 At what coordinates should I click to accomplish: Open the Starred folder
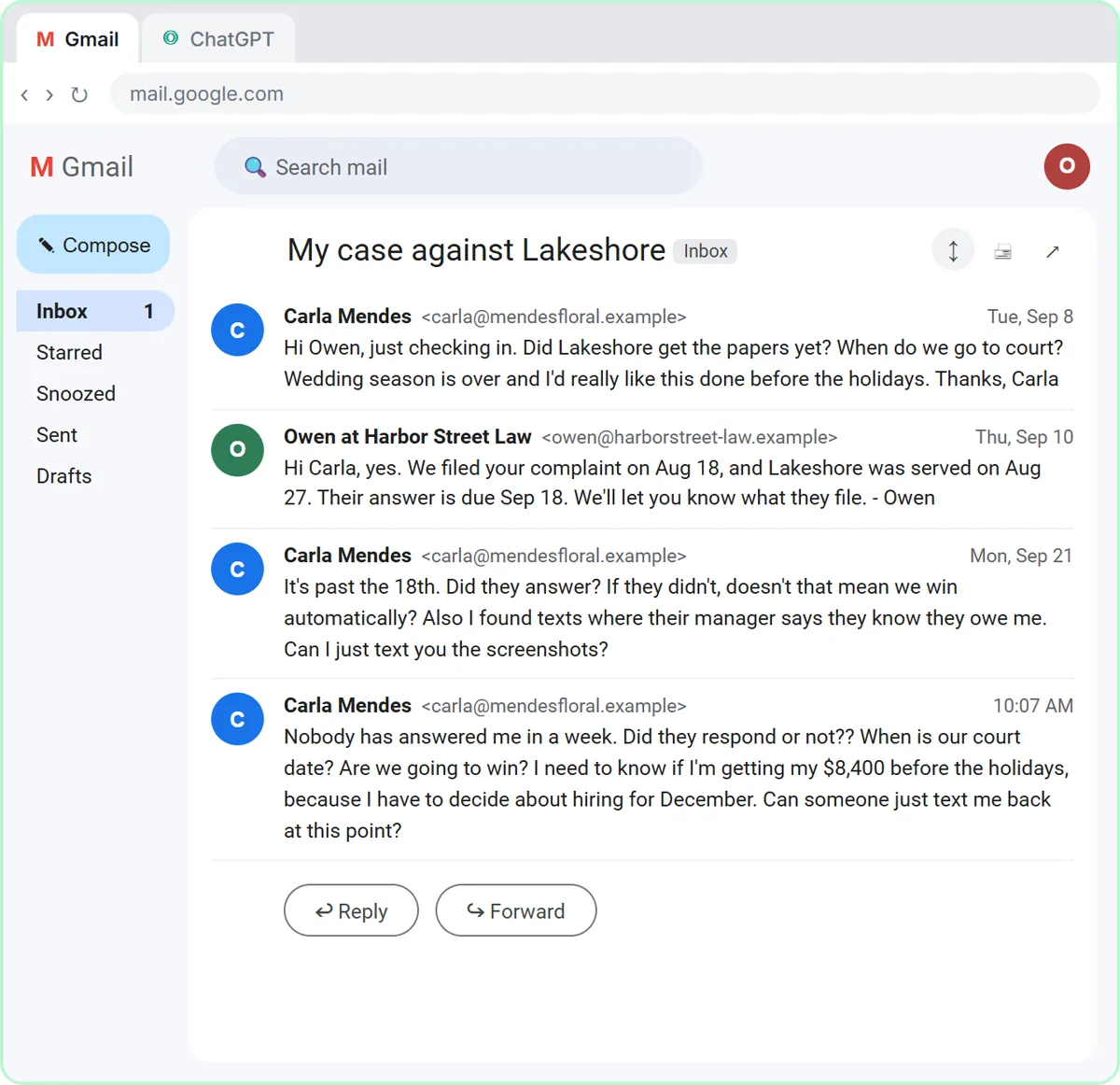[69, 352]
